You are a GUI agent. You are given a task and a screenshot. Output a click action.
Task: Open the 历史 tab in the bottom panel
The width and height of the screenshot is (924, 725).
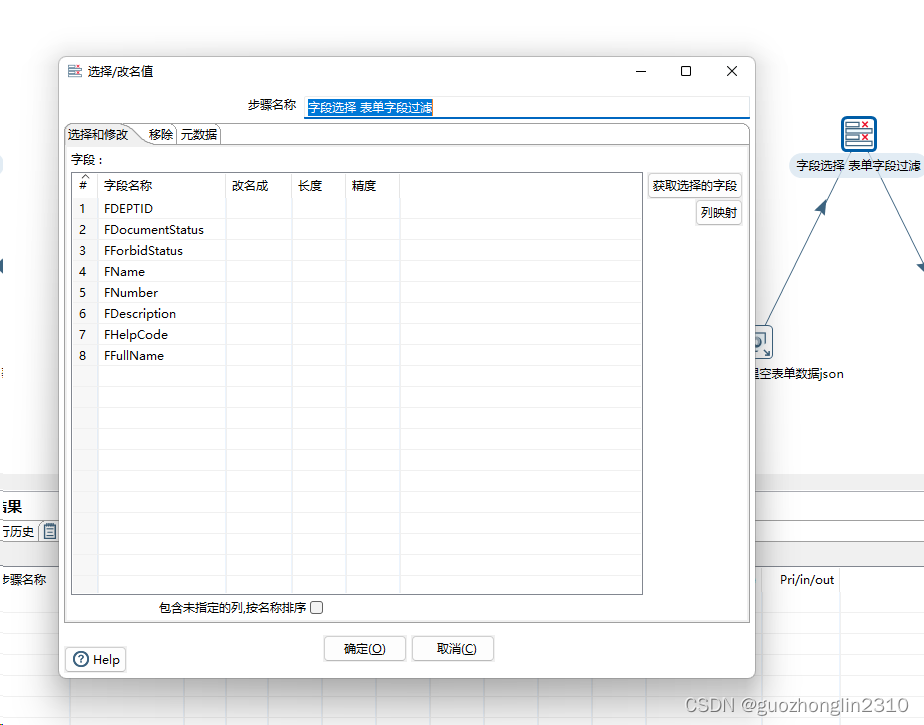click(x=20, y=531)
